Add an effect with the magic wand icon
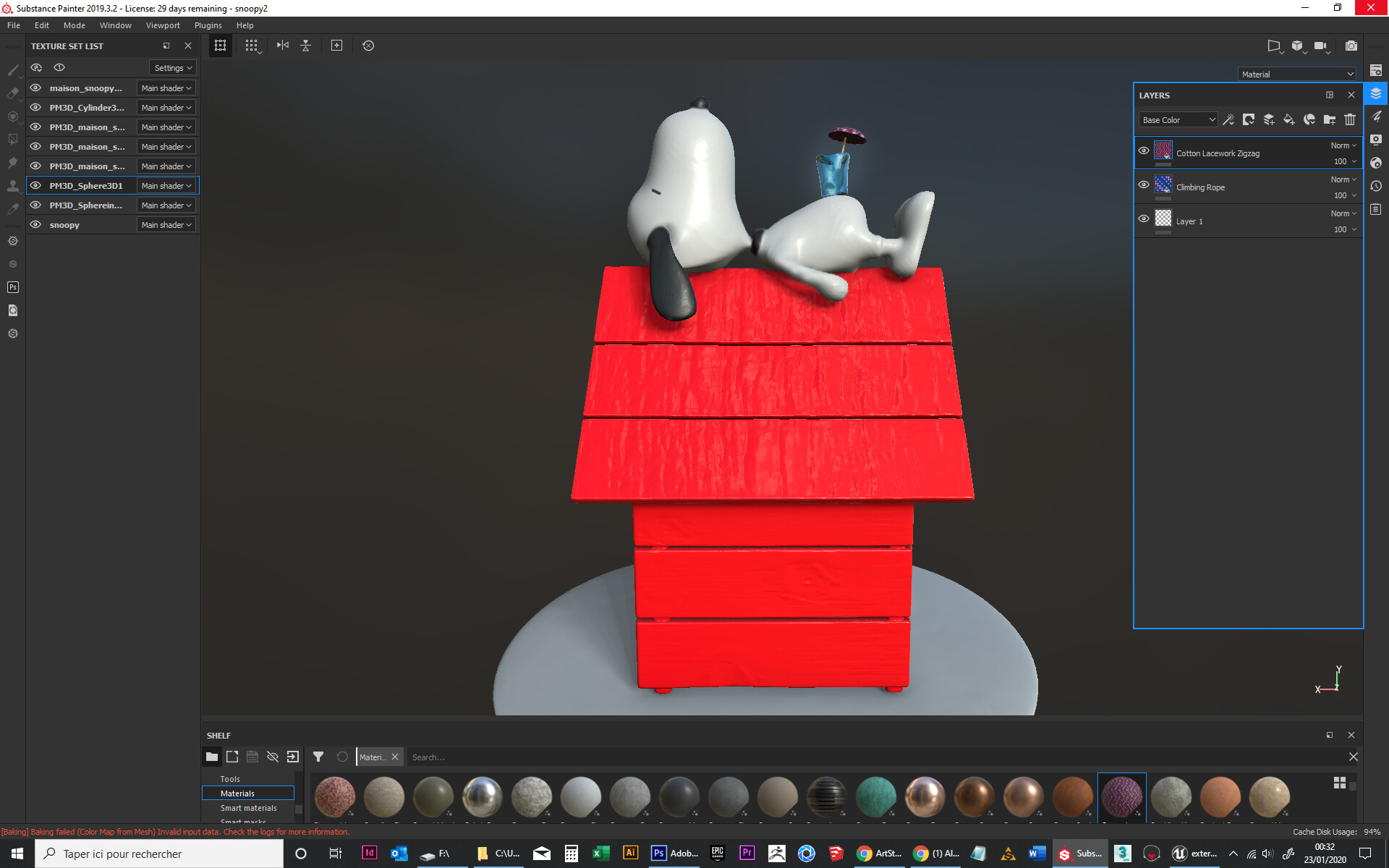The image size is (1389, 868). tap(1228, 119)
